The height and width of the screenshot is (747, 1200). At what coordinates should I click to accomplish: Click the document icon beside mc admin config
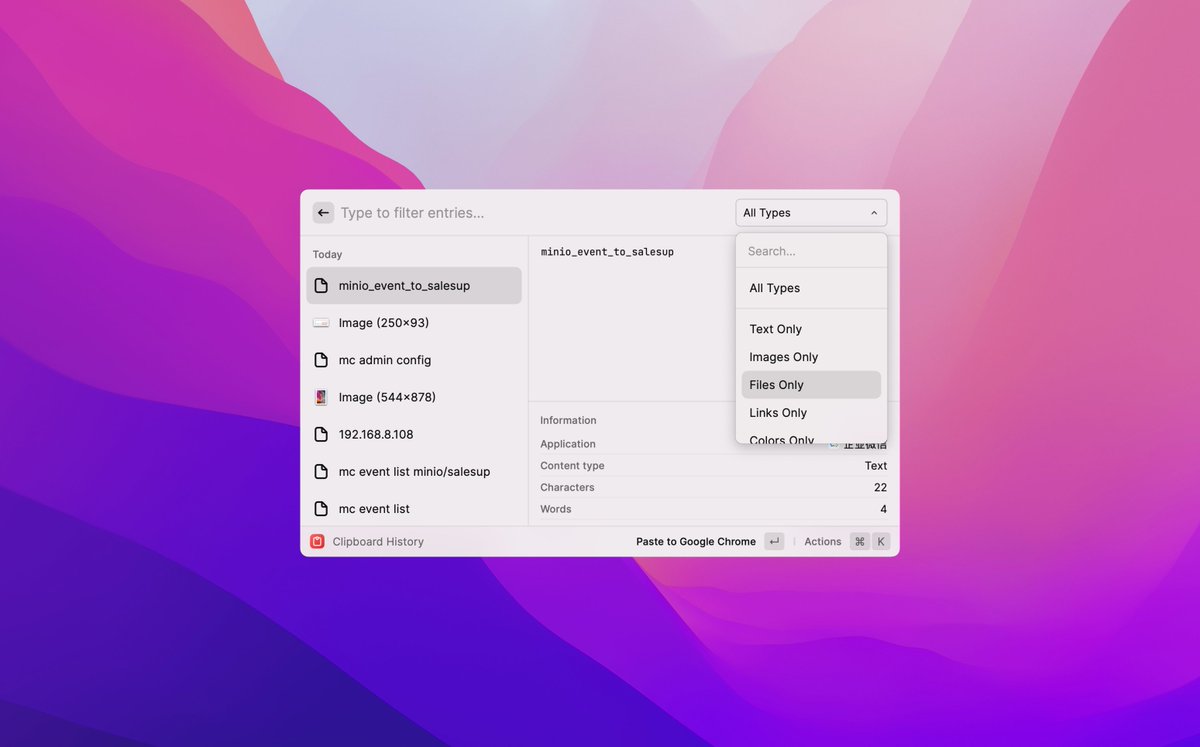pyautogui.click(x=321, y=360)
